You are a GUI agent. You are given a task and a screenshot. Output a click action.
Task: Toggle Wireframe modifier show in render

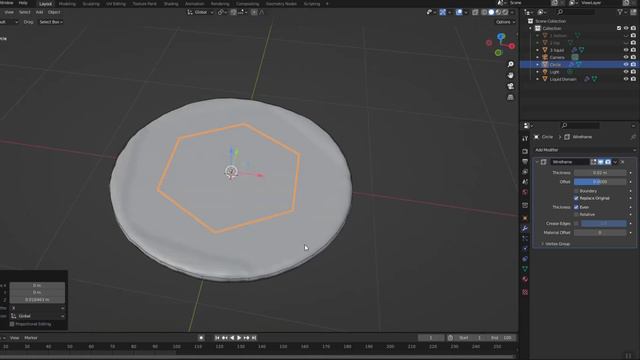click(x=608, y=162)
